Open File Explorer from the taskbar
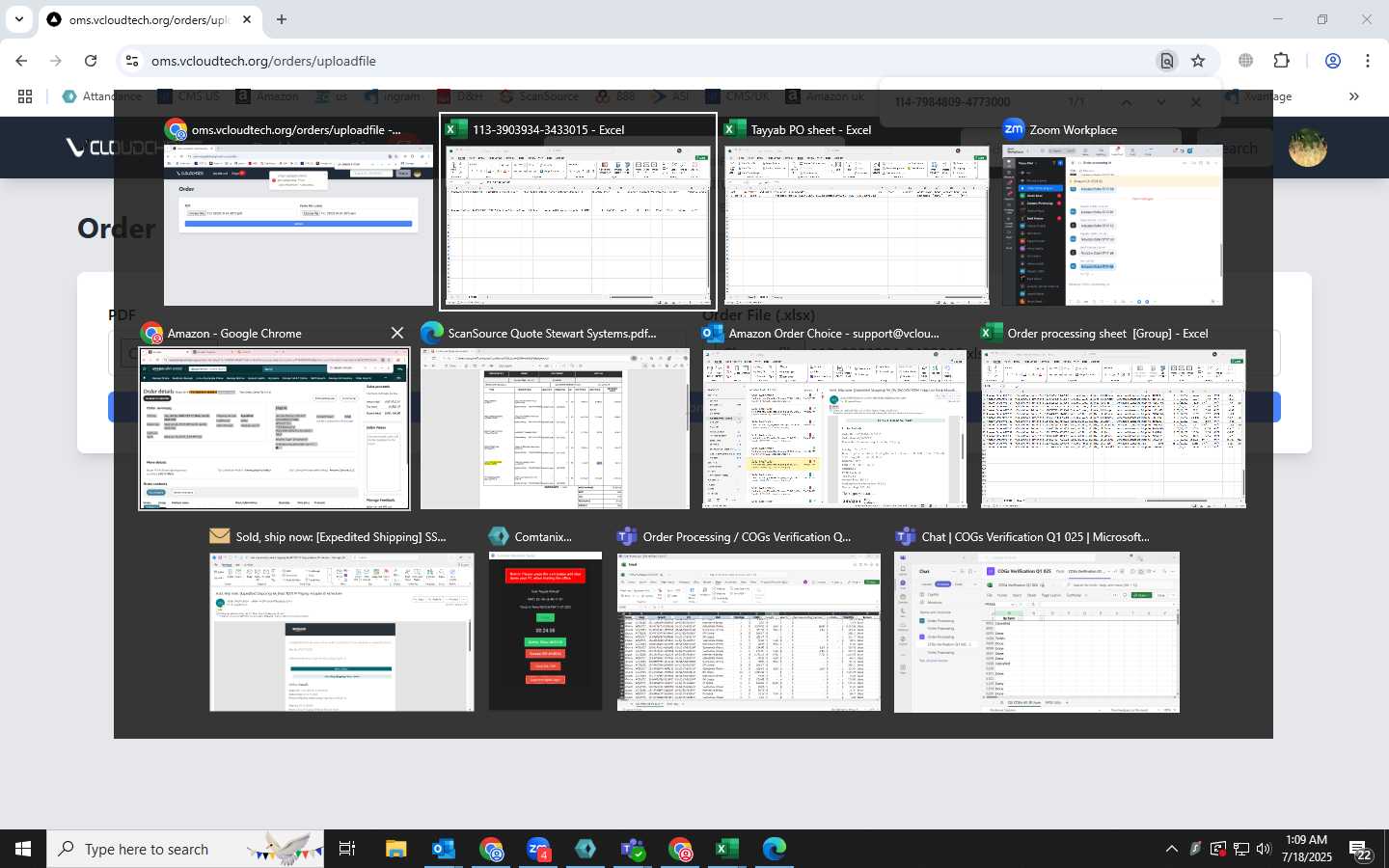 (x=396, y=849)
